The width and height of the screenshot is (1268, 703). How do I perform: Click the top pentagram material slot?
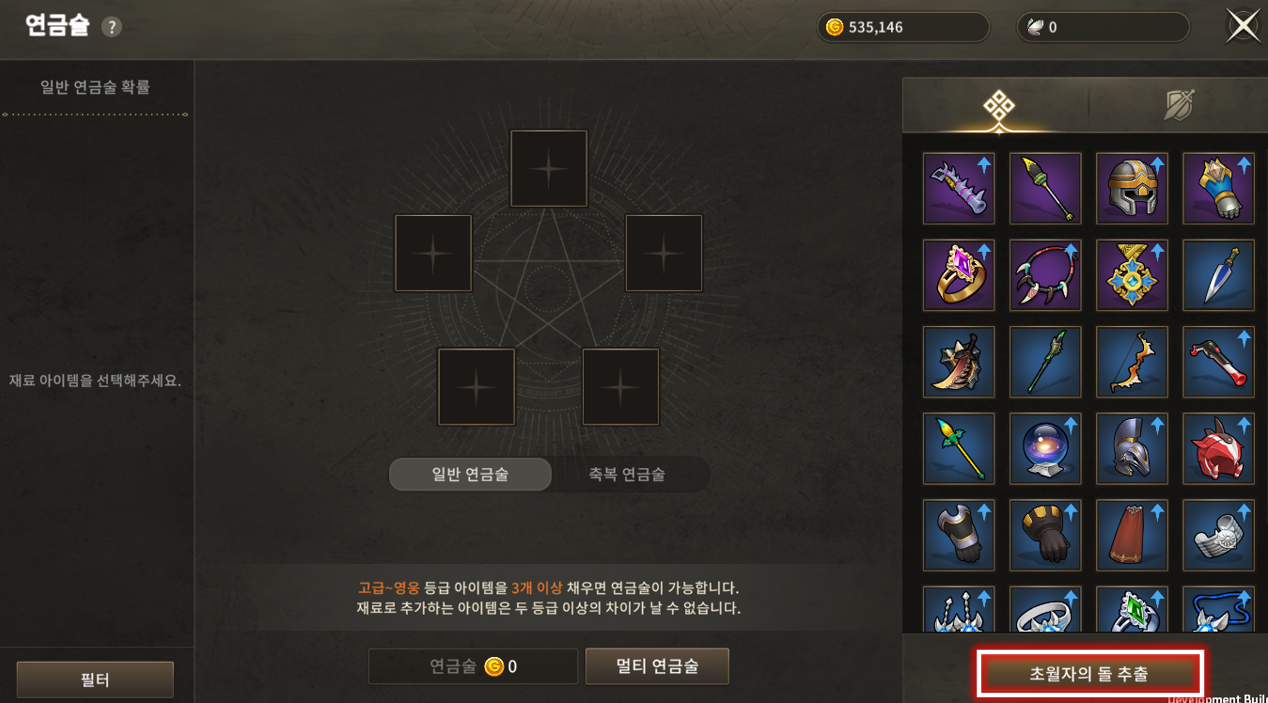point(549,169)
